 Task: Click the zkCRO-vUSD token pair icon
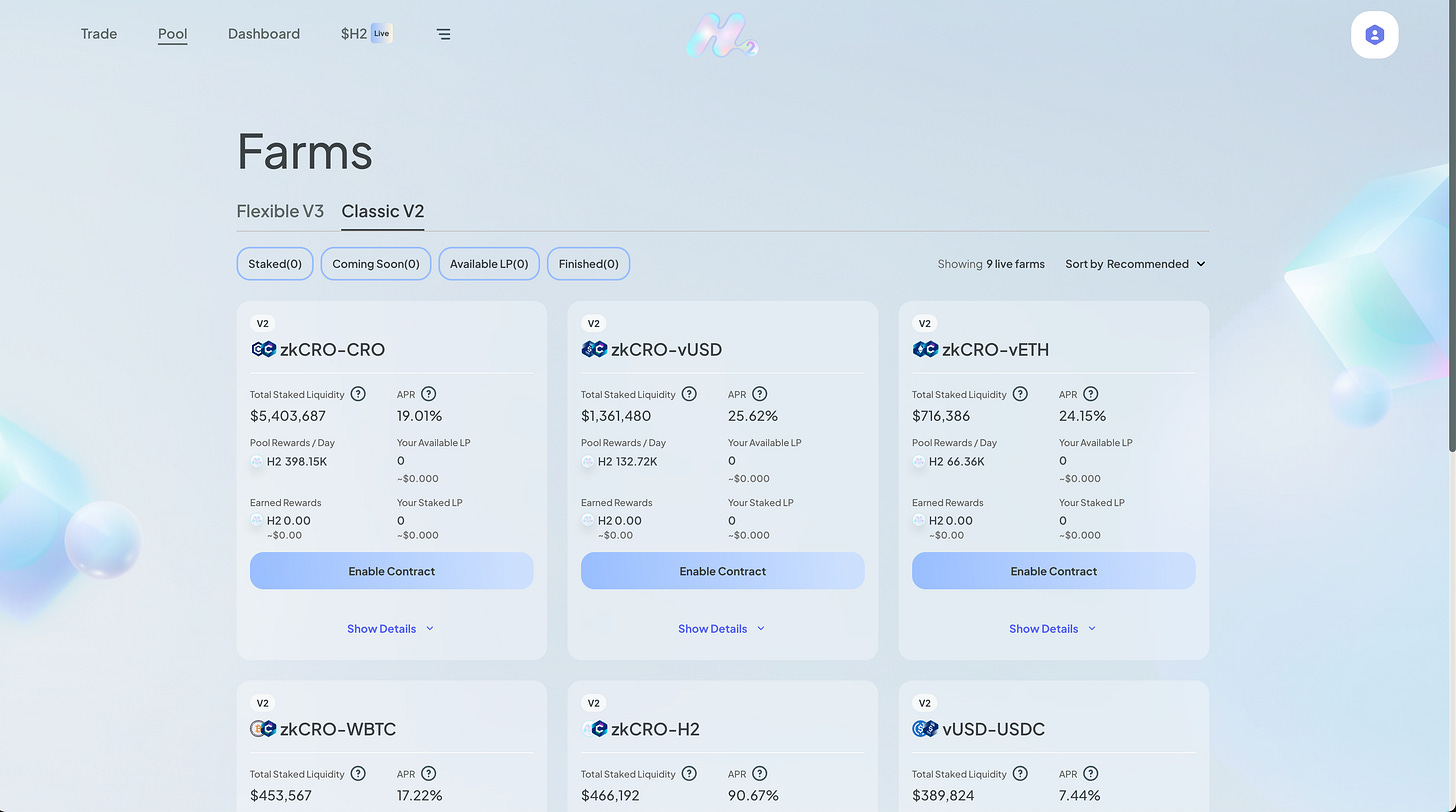click(x=594, y=349)
